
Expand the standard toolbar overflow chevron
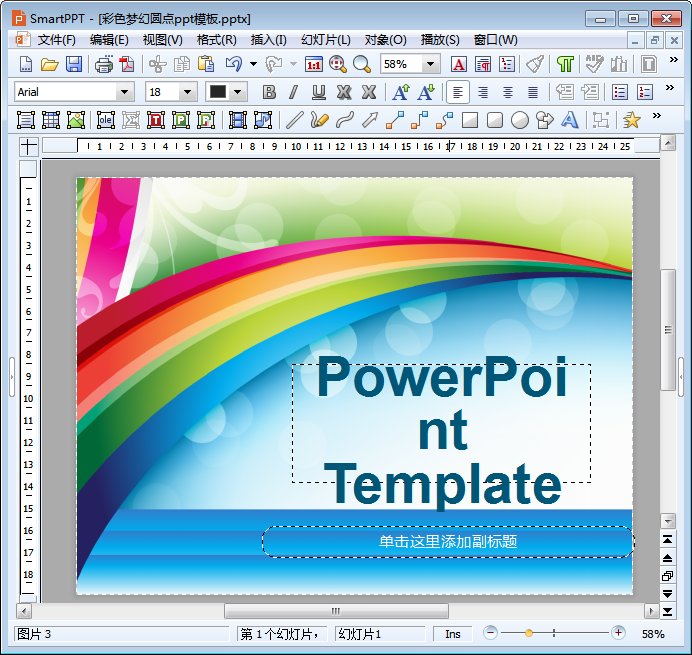tap(673, 60)
